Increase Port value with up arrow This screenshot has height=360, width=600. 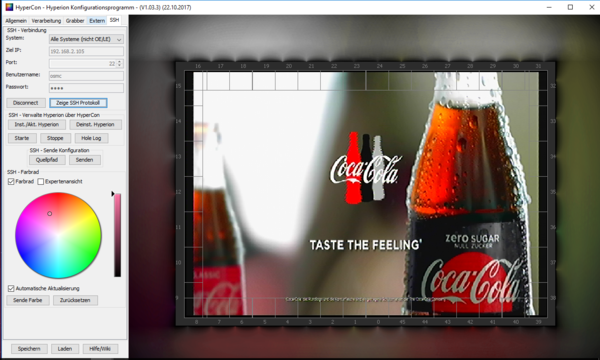tap(120, 62)
